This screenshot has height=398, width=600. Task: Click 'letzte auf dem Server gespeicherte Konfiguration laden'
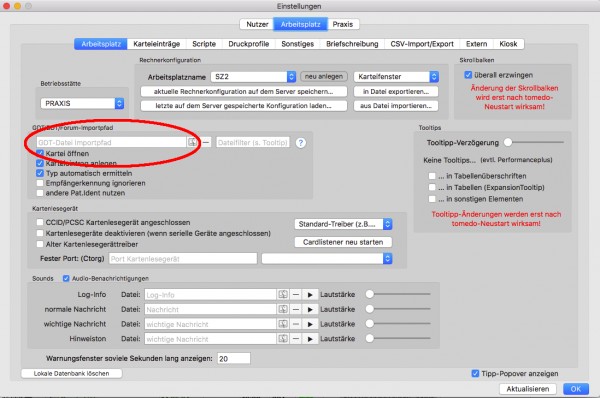point(244,106)
